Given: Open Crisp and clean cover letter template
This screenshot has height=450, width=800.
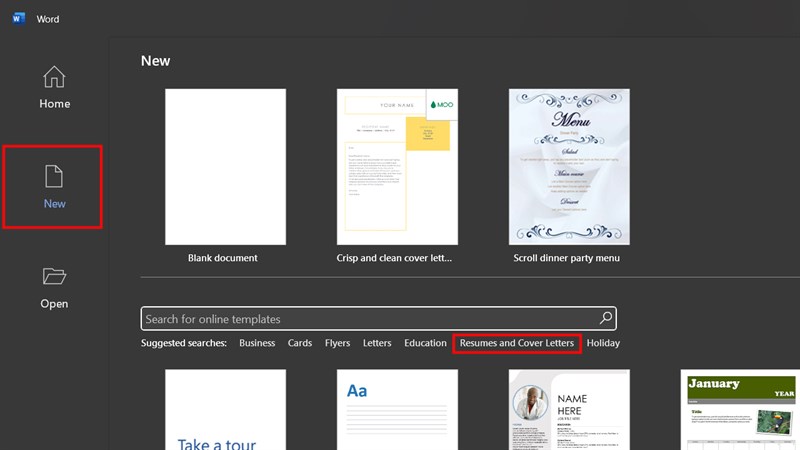Looking at the screenshot, I should pyautogui.click(x=397, y=167).
